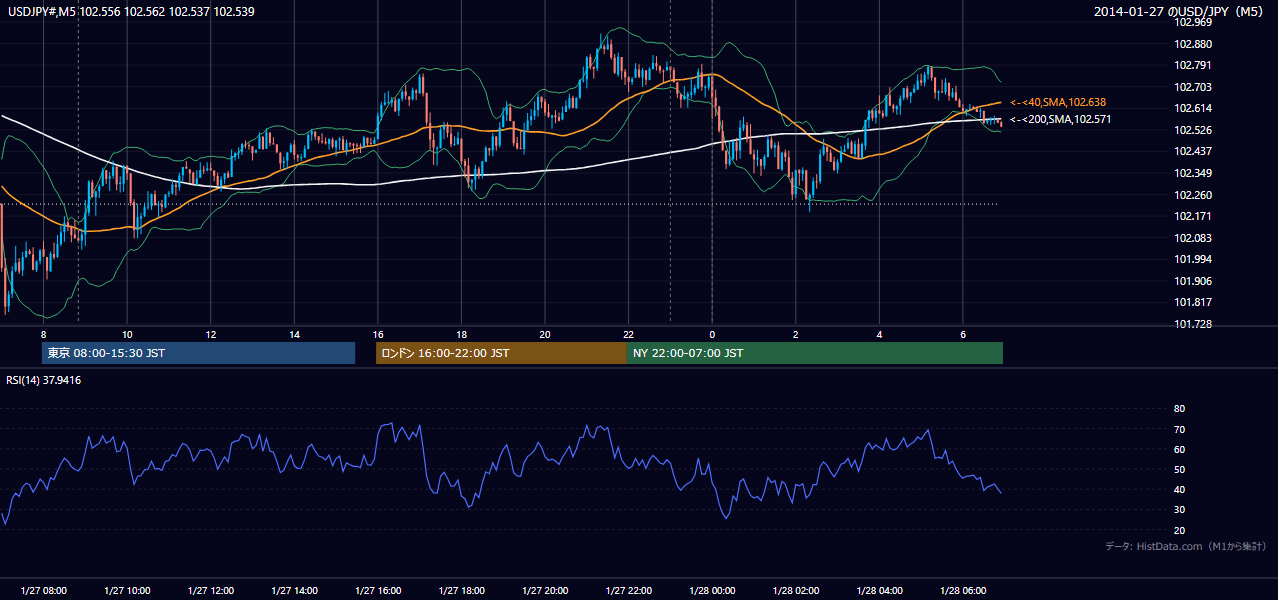Image resolution: width=1278 pixels, height=600 pixels.
Task: Click hour label 16 under price chart
Action: 378,334
